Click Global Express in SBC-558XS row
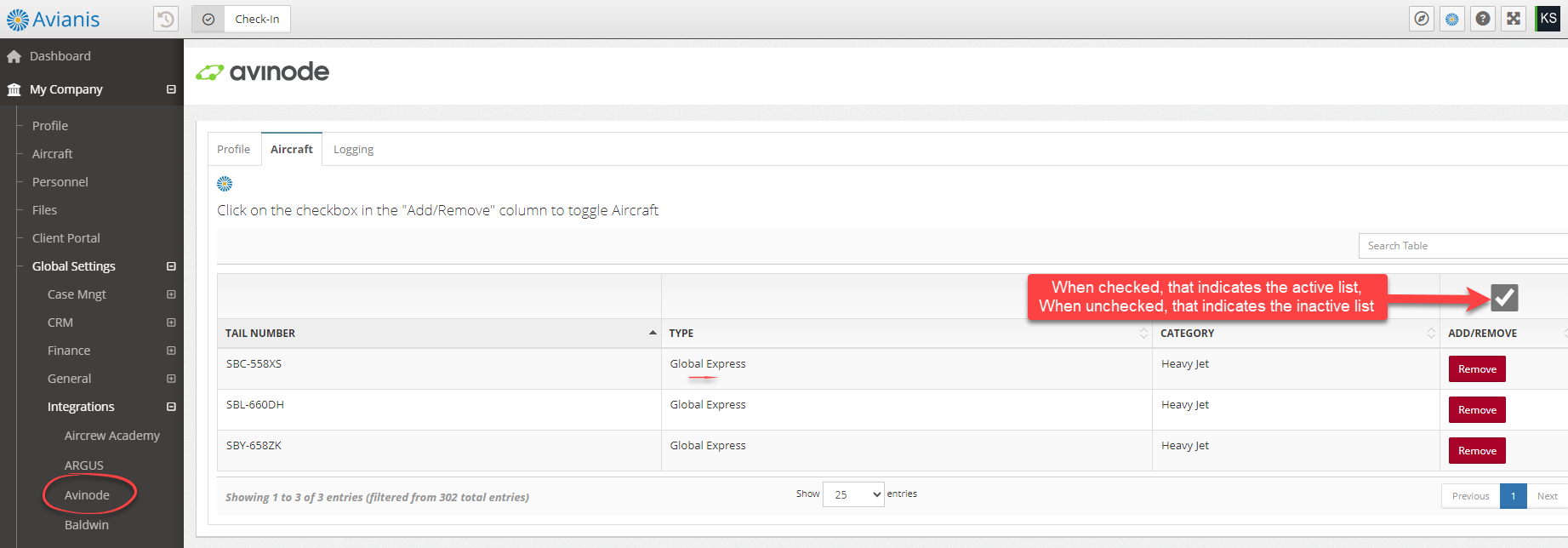Screen dimensions: 1568x548 708,363
